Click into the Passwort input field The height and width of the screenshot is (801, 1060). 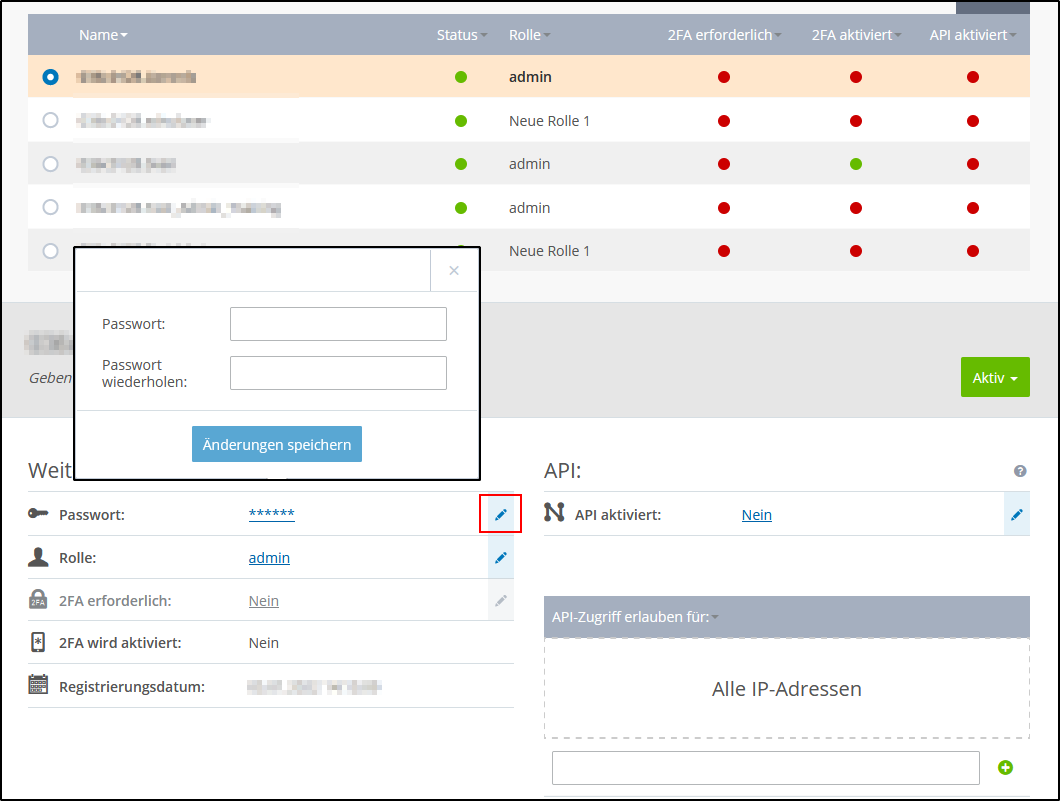(x=338, y=324)
